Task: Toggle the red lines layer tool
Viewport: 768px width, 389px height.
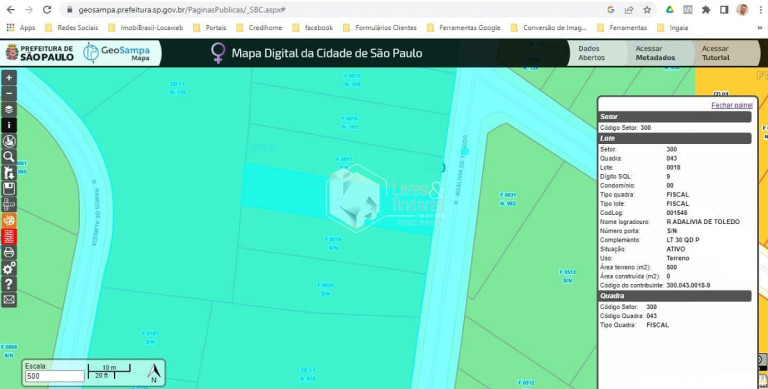Action: pos(9,237)
